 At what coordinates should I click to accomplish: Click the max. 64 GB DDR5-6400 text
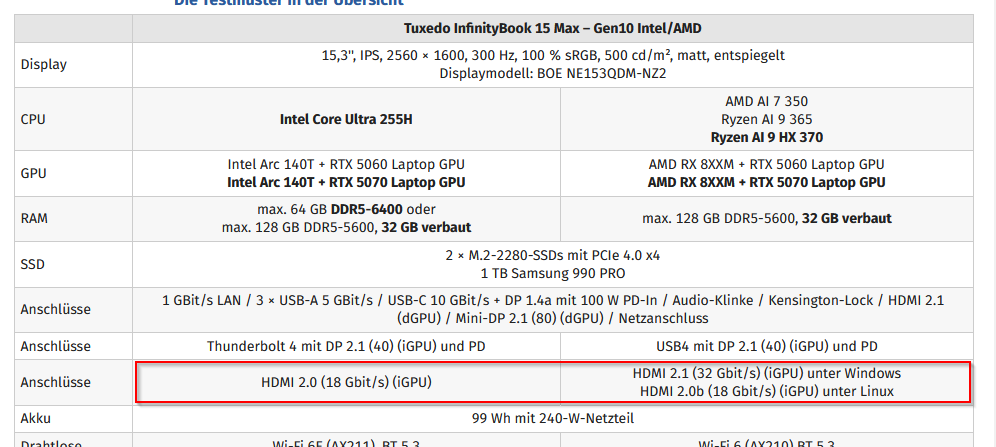click(326, 210)
